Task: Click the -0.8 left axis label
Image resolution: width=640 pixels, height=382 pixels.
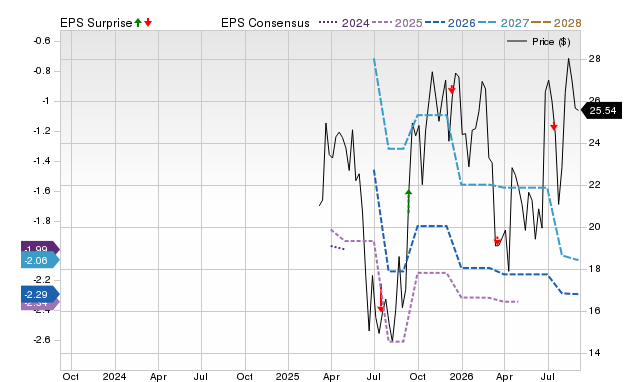Action: (x=42, y=71)
